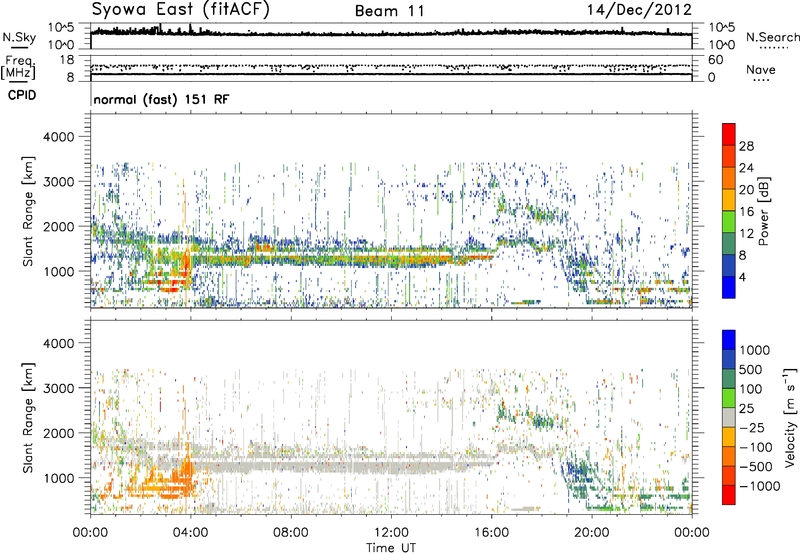
Task: Click the 'Velocity [m s-1]' colorbar title
Action: pyautogui.click(x=790, y=417)
